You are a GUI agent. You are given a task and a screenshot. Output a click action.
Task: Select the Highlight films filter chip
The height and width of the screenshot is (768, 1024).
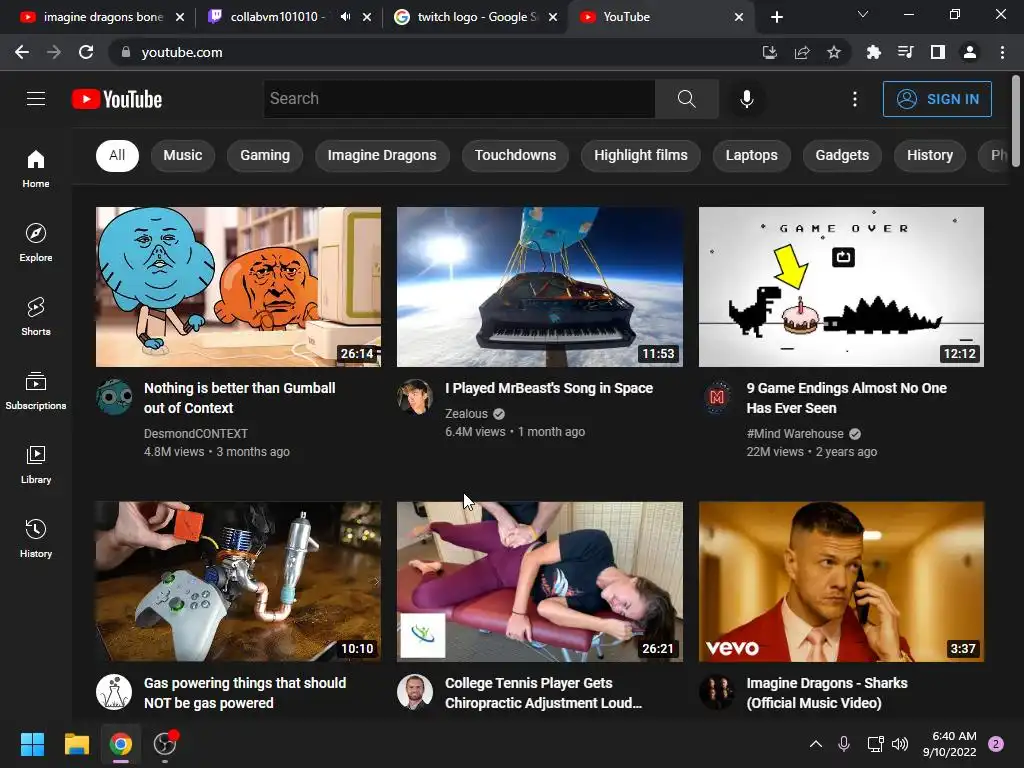click(x=641, y=155)
